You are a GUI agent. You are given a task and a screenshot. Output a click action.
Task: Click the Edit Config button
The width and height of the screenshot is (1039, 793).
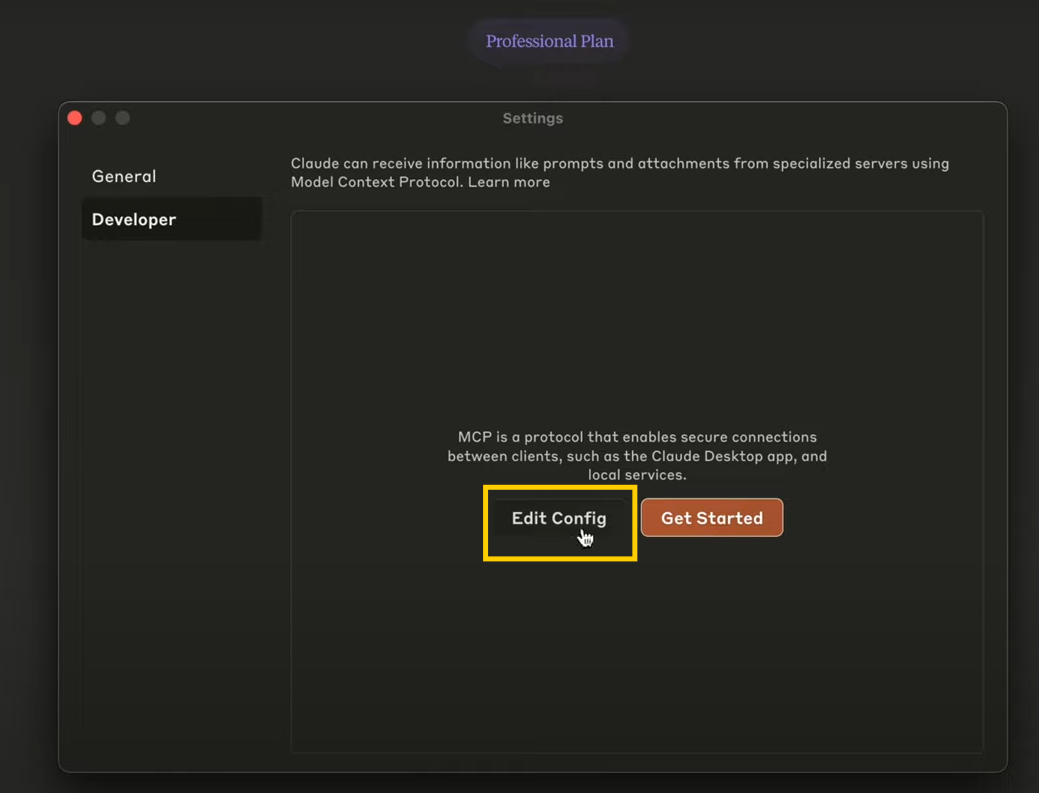(559, 518)
